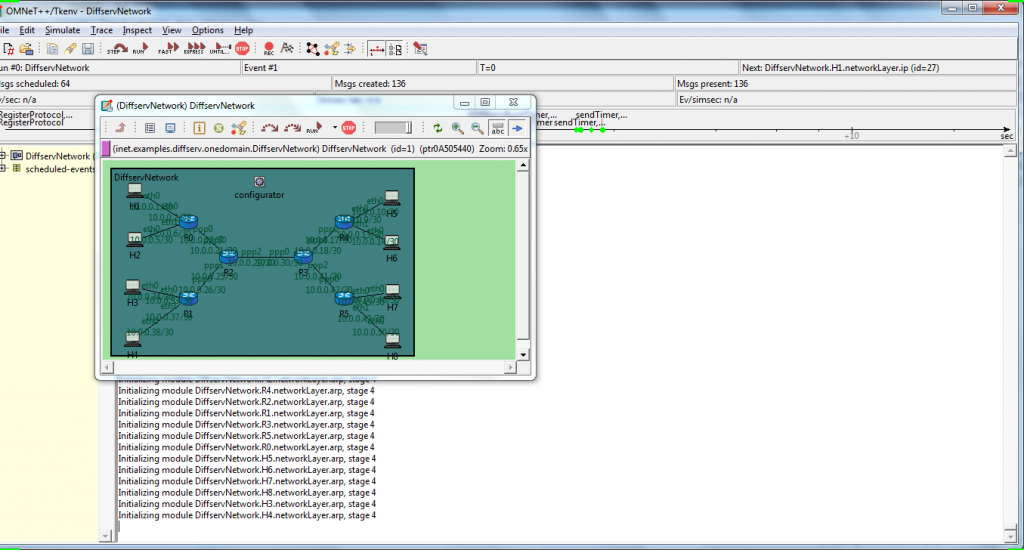Toggle the abc labels button in inspector
The width and height of the screenshot is (1024, 550).
coord(497,128)
